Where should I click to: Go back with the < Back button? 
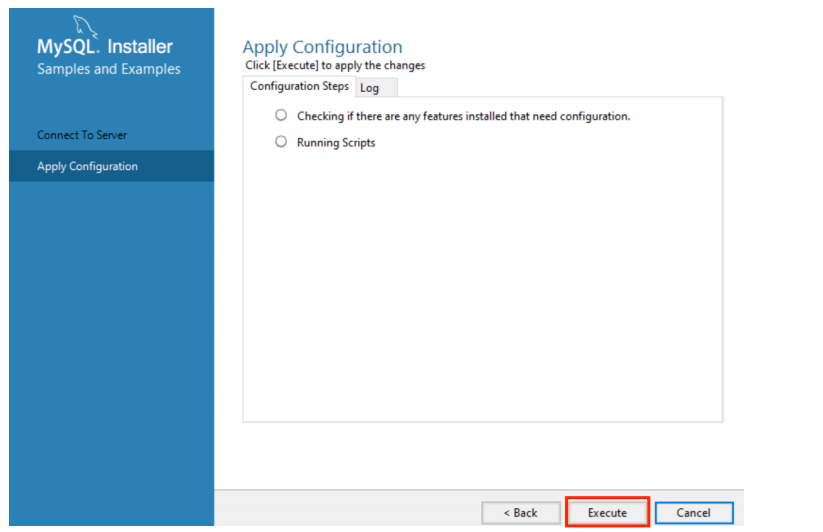tap(521, 513)
